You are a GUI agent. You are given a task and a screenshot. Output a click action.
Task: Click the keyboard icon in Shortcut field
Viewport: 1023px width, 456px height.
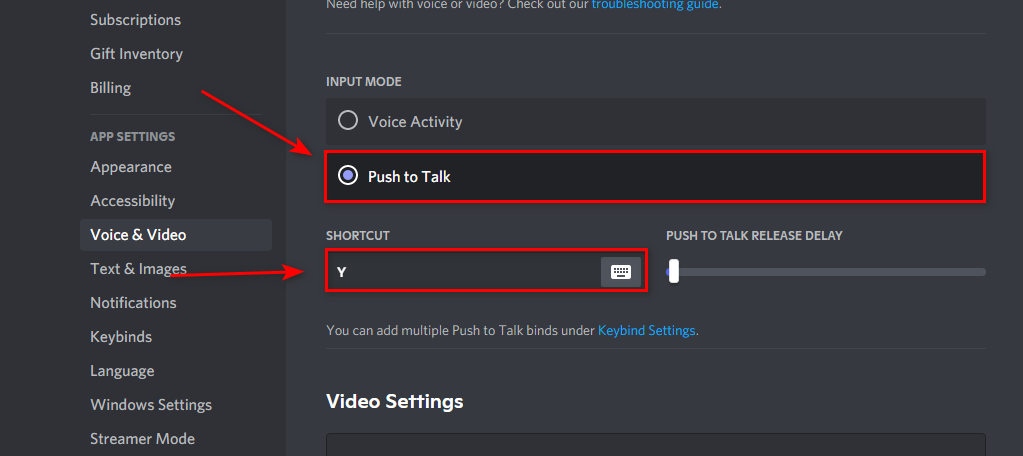[x=621, y=272]
